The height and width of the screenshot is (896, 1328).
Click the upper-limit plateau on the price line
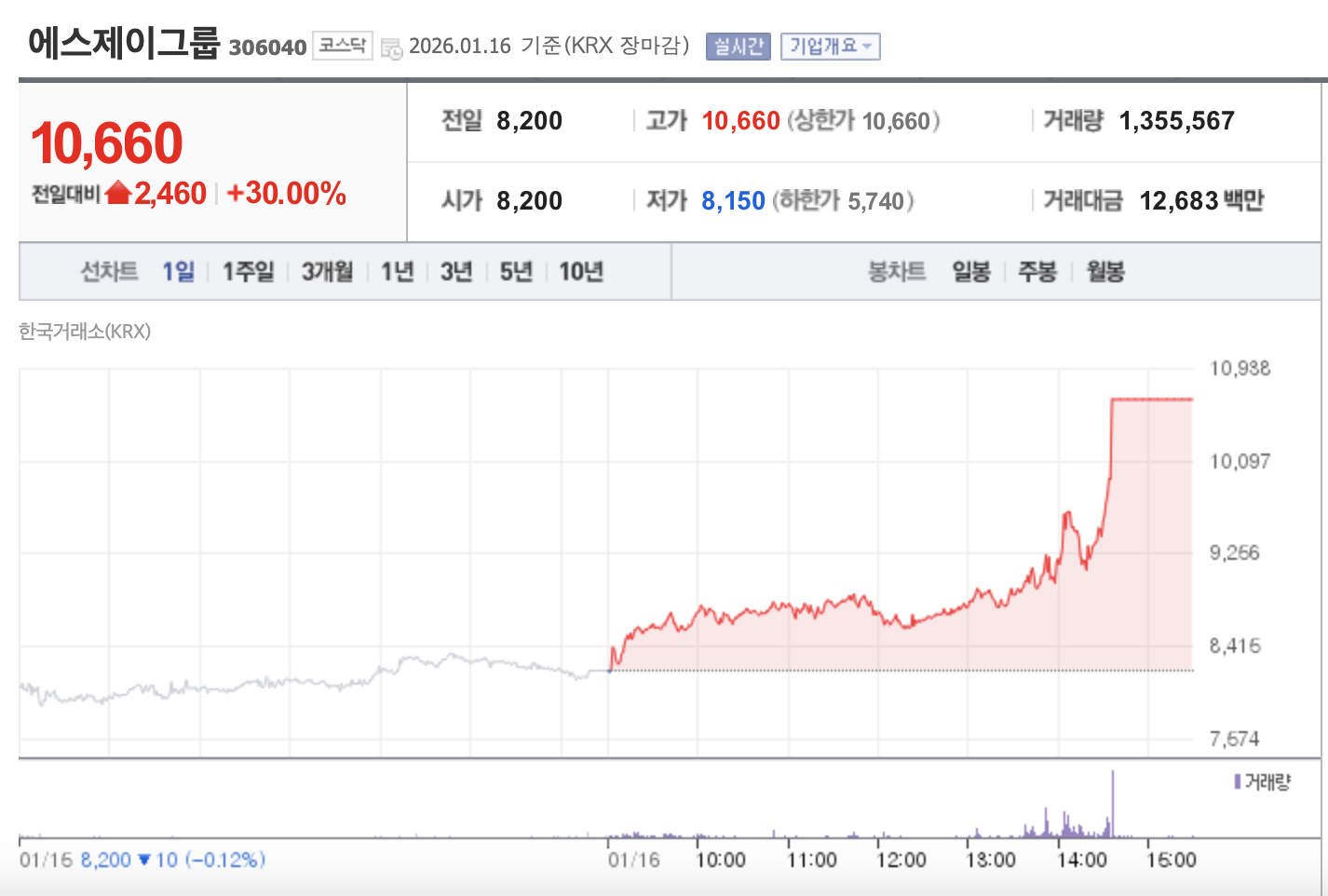click(1152, 400)
